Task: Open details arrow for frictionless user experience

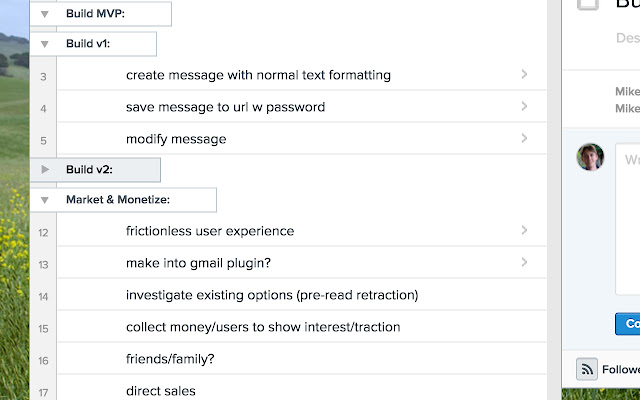Action: [x=525, y=231]
